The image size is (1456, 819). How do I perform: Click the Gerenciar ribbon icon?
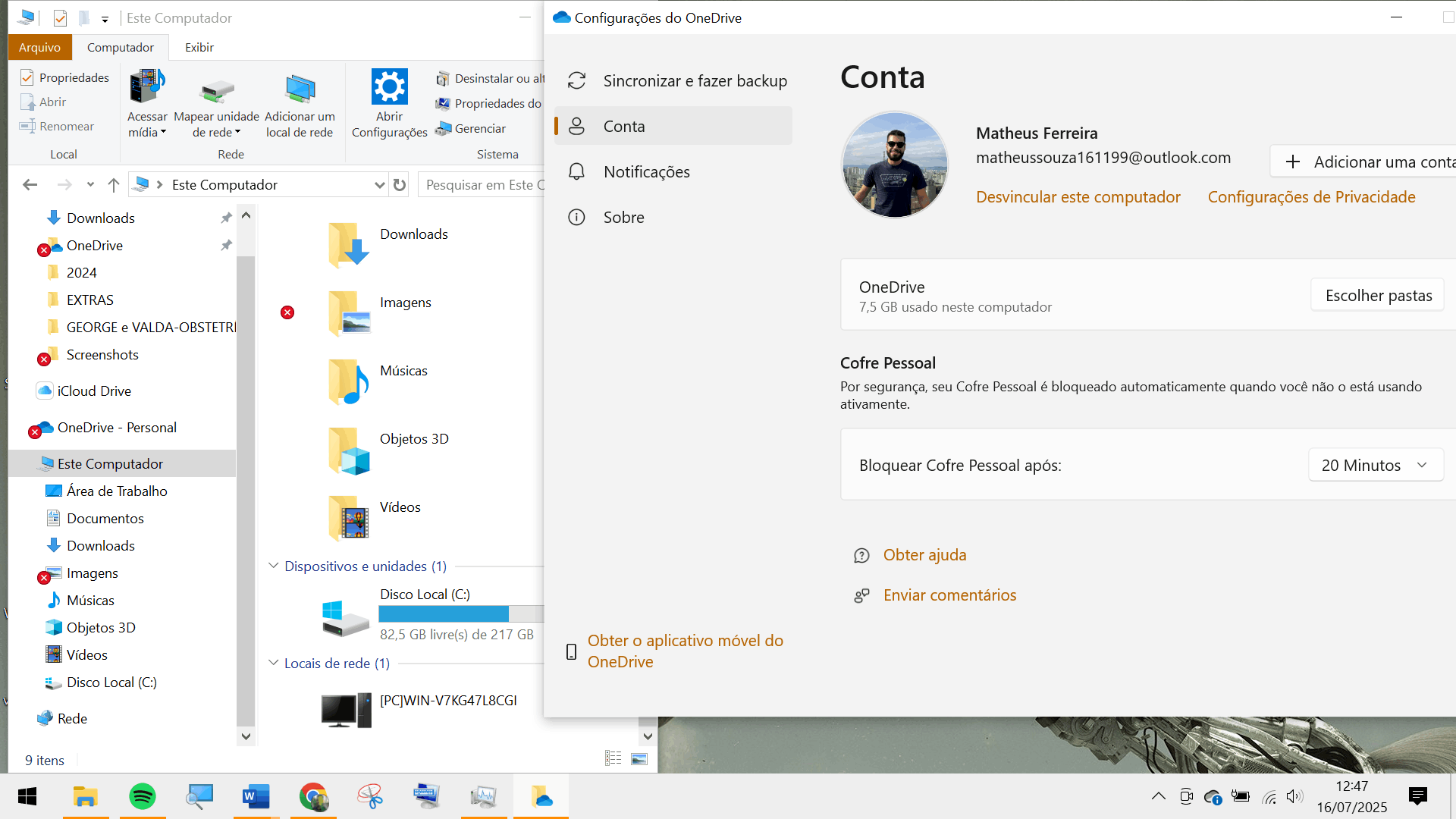pos(443,128)
